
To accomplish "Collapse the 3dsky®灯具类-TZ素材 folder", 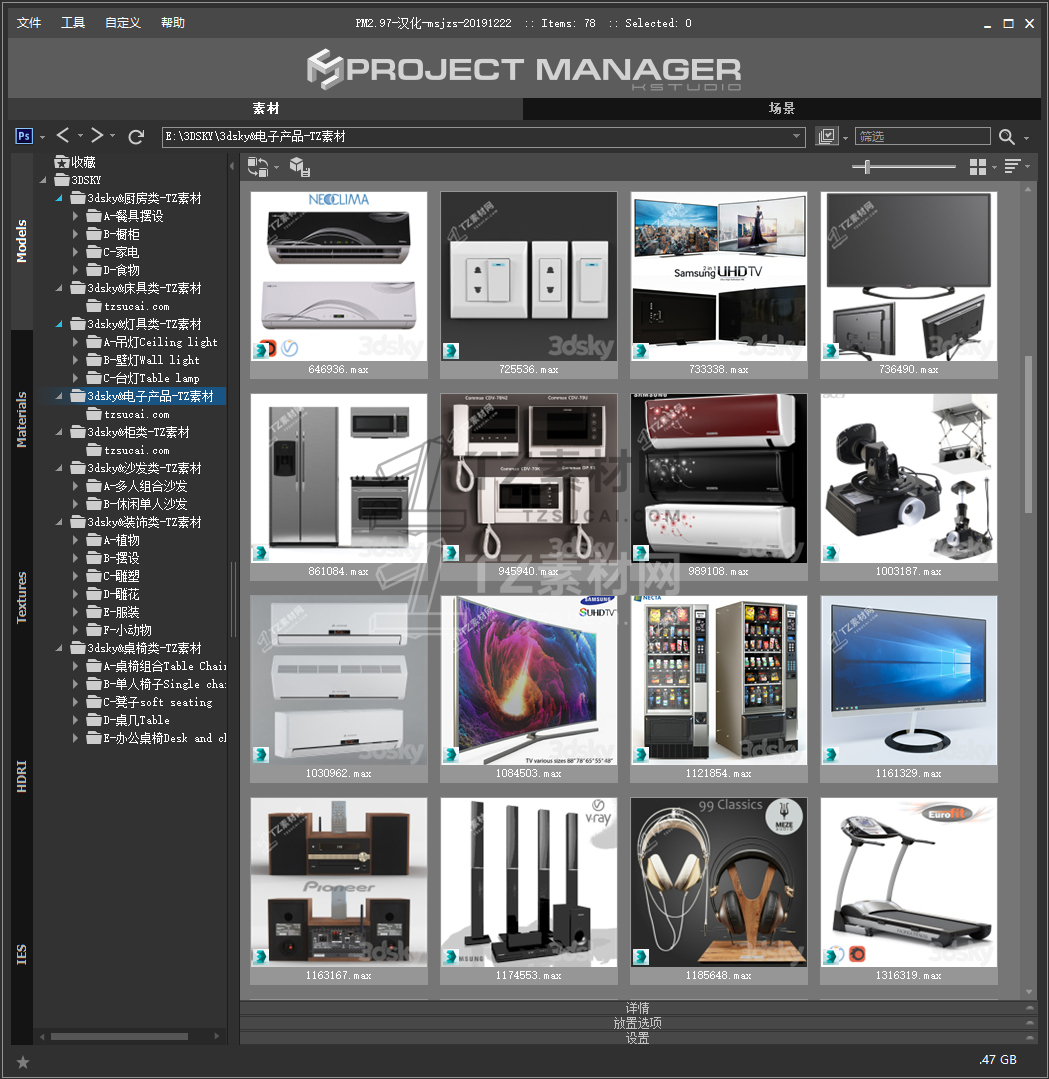I will 60,324.
